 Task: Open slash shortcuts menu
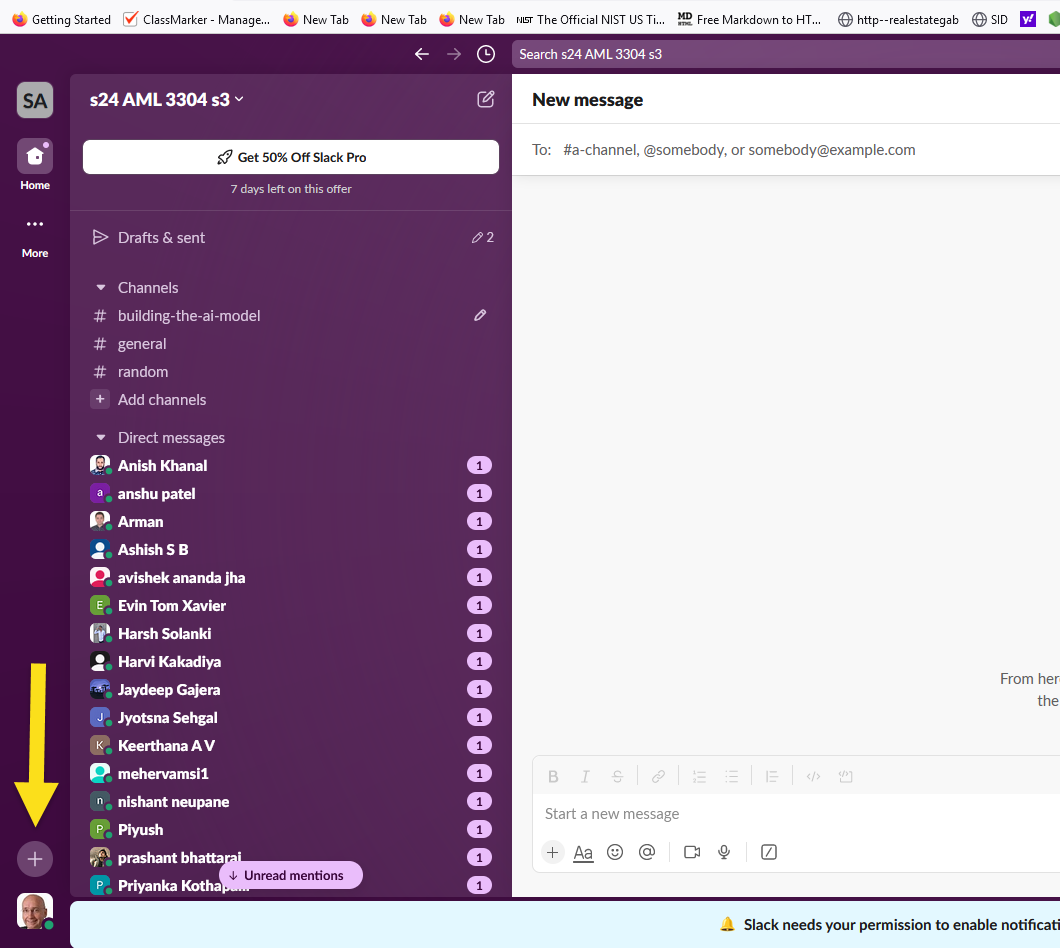[x=769, y=852]
